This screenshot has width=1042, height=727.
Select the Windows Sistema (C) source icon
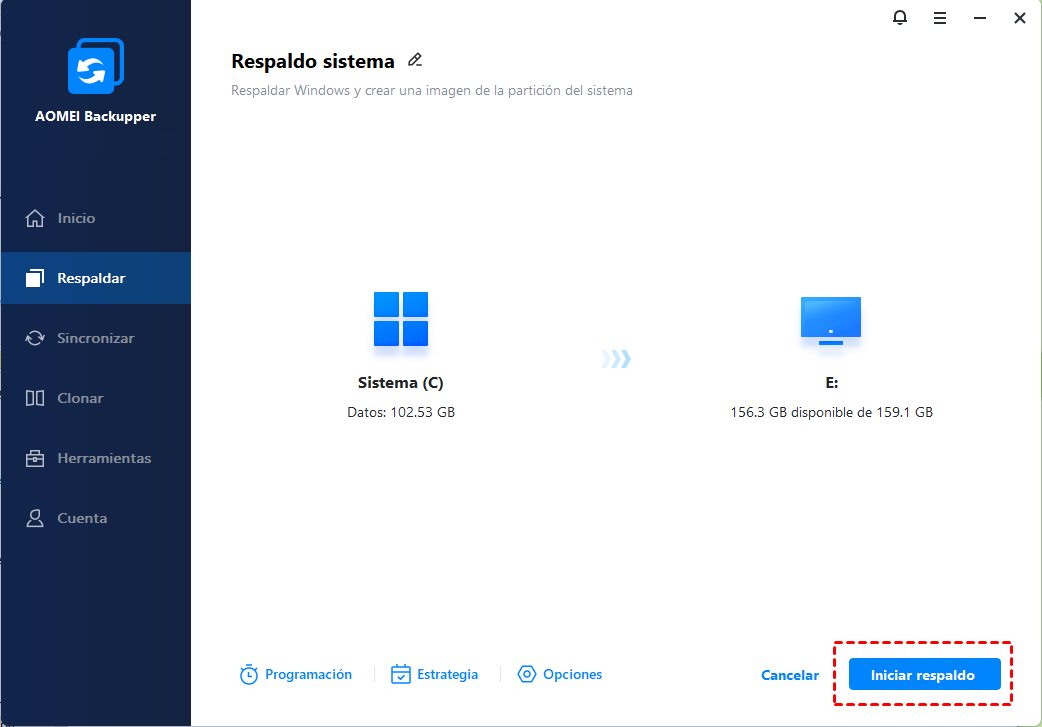pyautogui.click(x=401, y=320)
